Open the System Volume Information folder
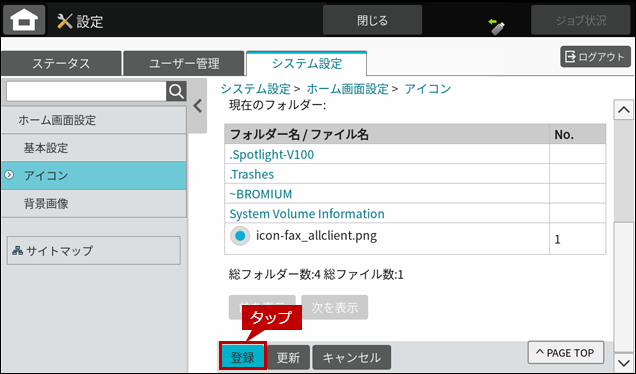The height and width of the screenshot is (374, 636). pyautogui.click(x=307, y=214)
